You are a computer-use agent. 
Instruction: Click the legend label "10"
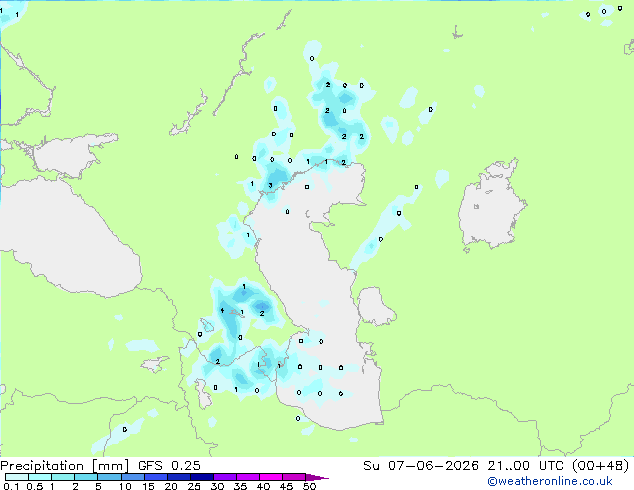pyautogui.click(x=125, y=486)
